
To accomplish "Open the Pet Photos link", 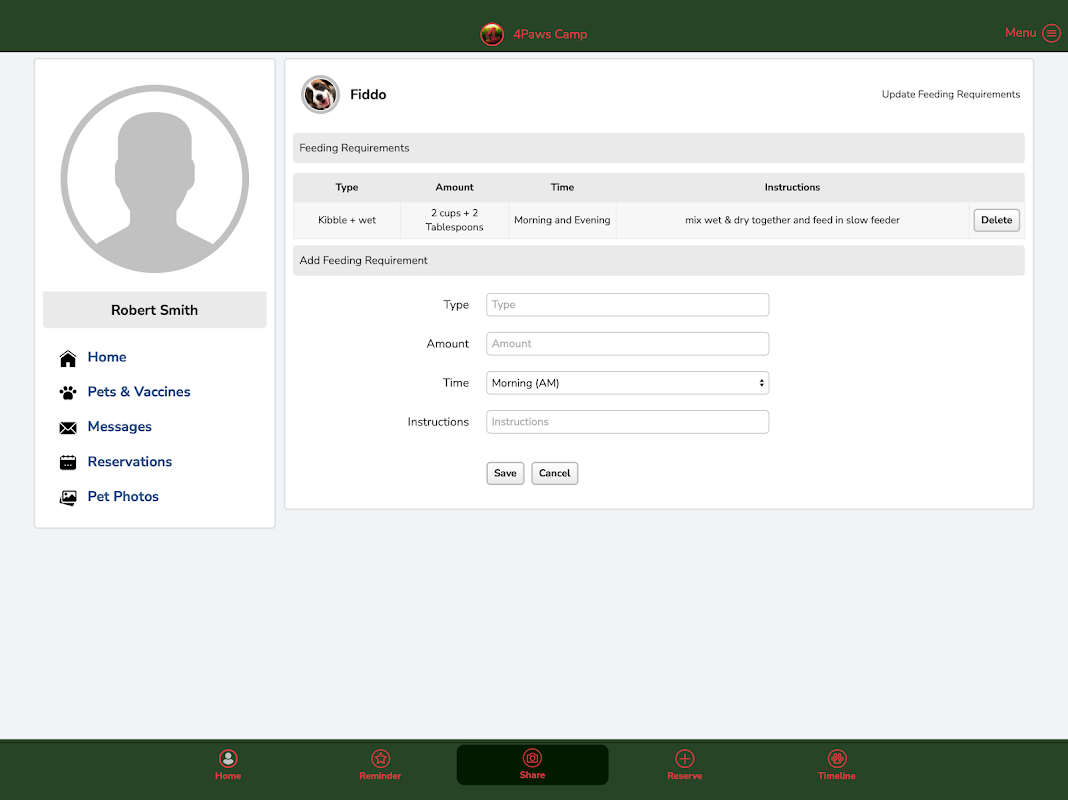I will 123,496.
